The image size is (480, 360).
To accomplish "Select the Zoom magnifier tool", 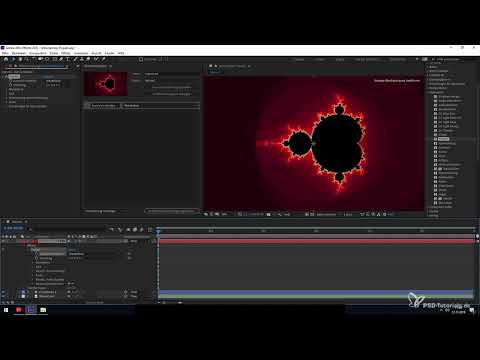I will pyautogui.click(x=26, y=59).
